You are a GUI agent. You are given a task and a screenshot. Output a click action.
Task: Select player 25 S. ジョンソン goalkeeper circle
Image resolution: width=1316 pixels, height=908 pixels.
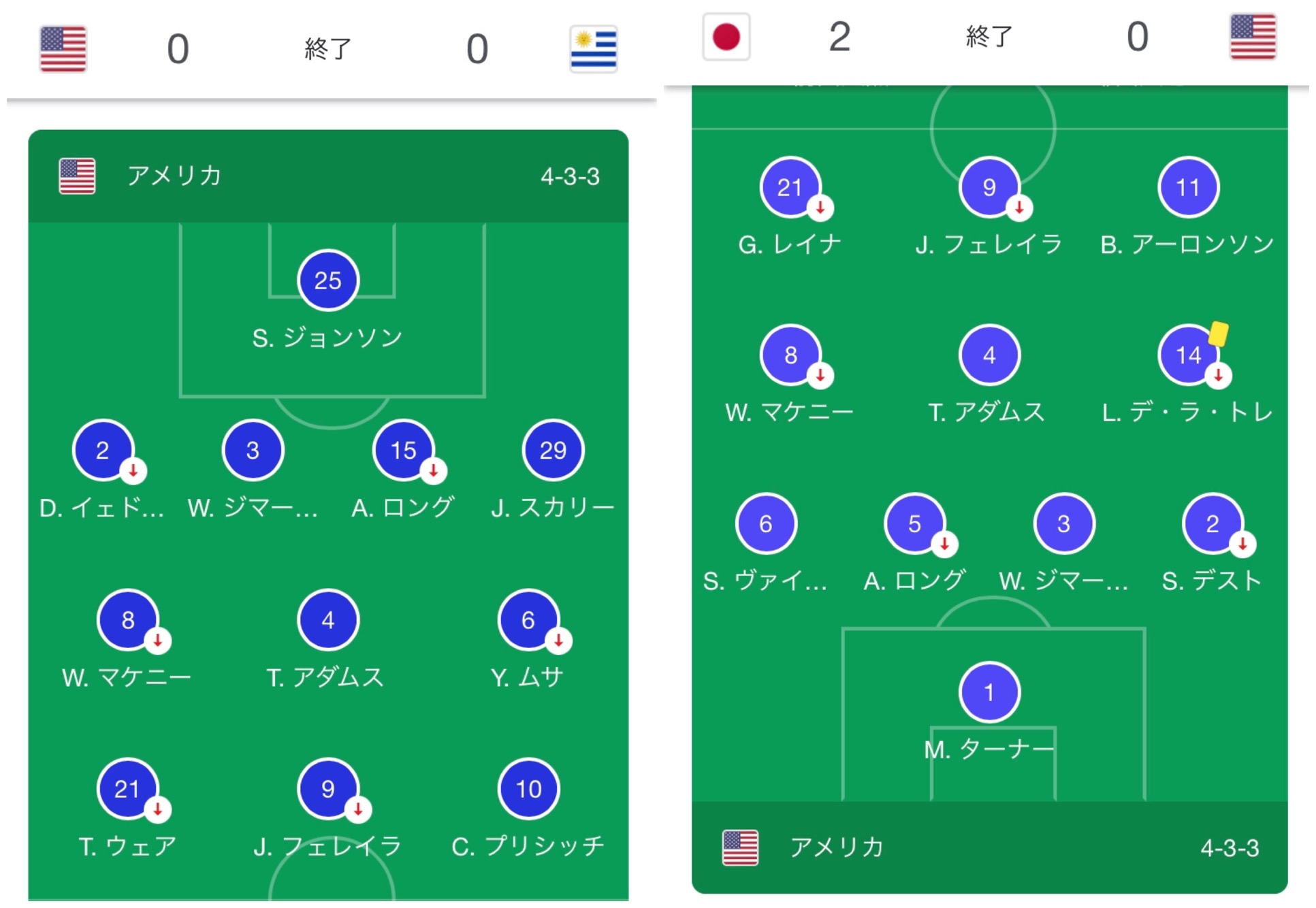327,280
